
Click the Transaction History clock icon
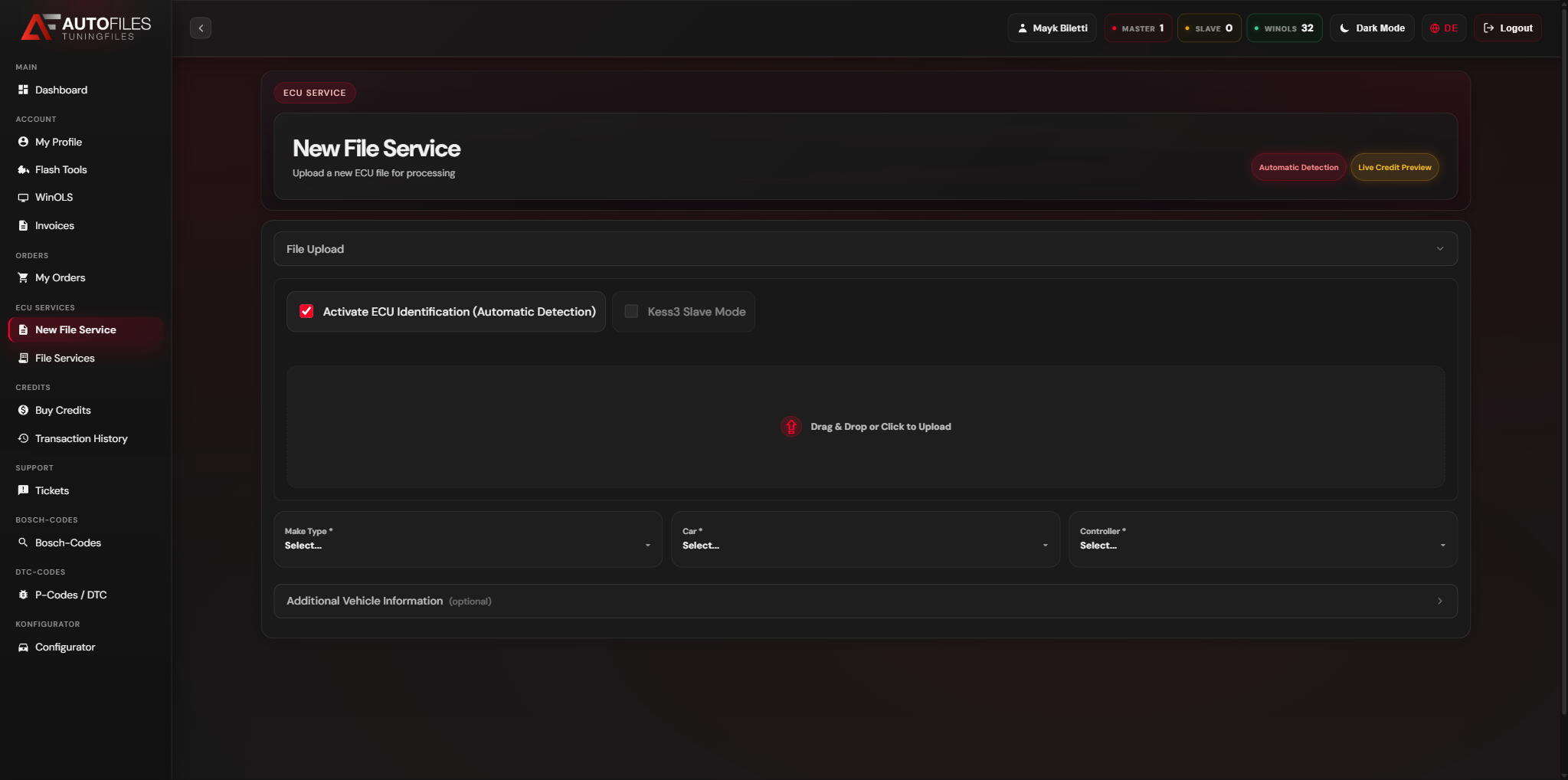[x=23, y=438]
